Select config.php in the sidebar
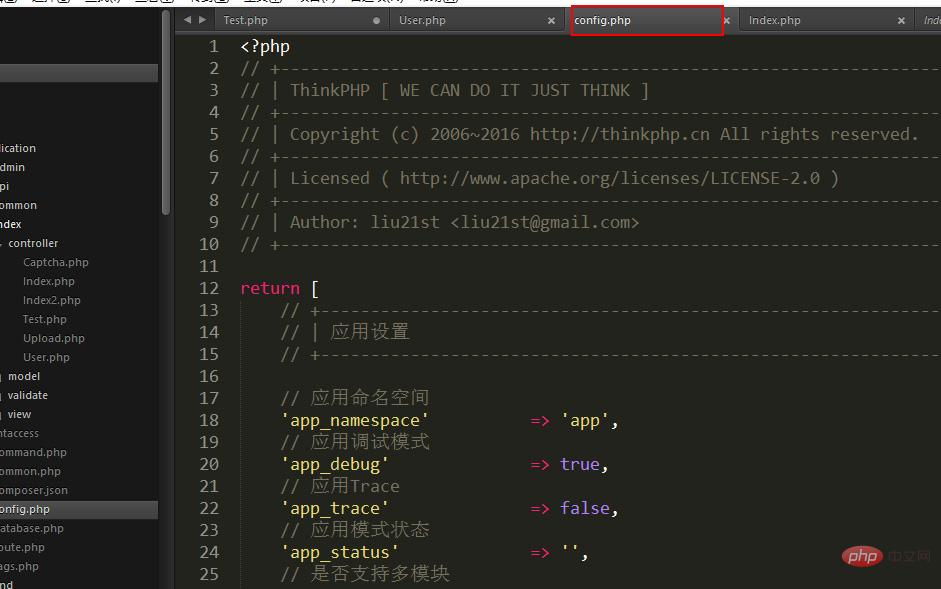 [79, 510]
